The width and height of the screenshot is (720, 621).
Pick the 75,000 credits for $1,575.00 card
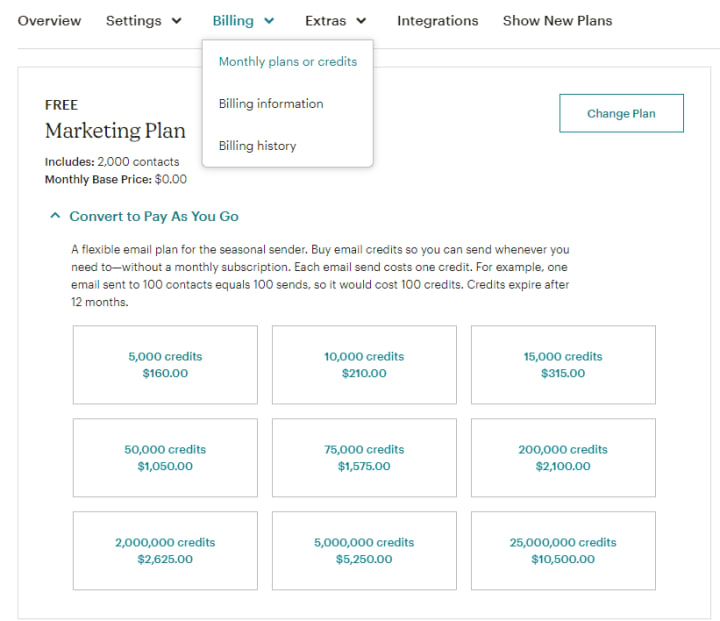point(364,458)
